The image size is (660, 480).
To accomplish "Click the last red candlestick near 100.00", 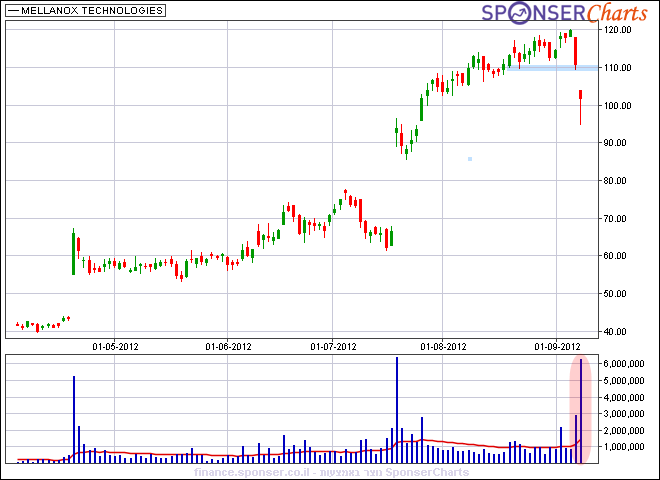I will (x=580, y=107).
